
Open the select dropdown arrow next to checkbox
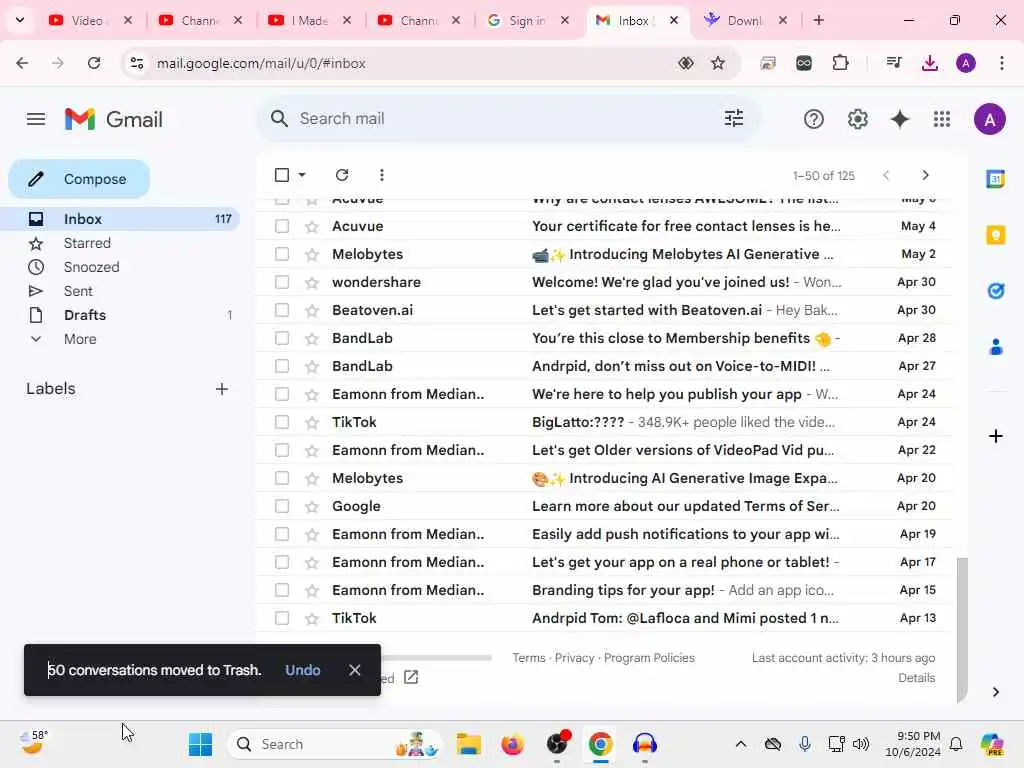coord(302,175)
